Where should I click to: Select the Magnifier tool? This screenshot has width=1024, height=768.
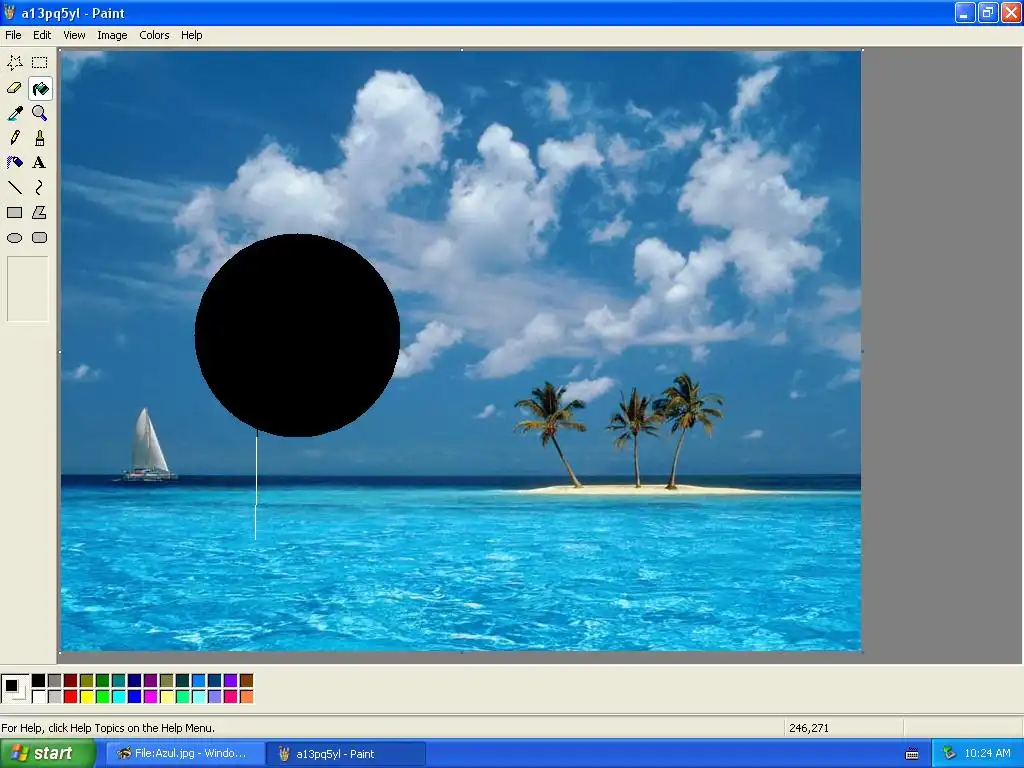click(40, 113)
